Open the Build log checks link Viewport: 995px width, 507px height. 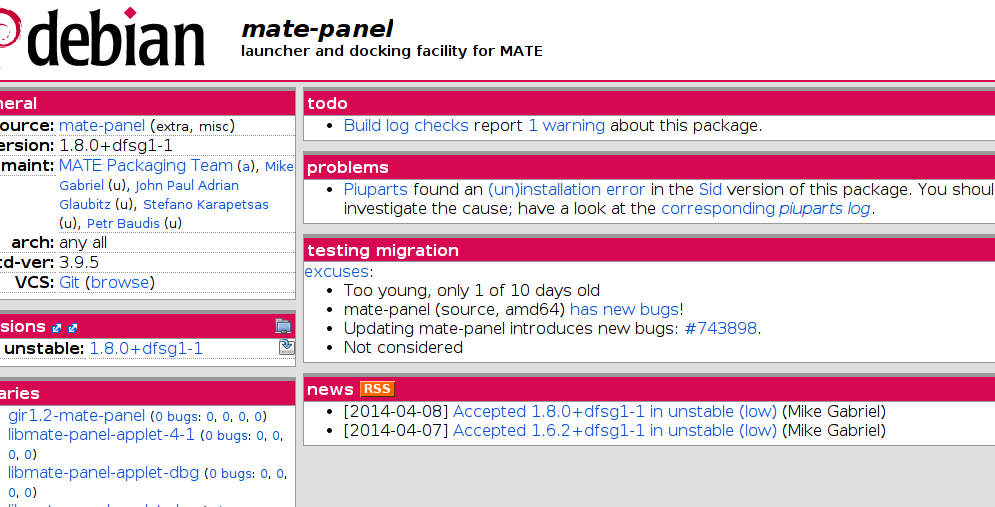click(x=406, y=125)
